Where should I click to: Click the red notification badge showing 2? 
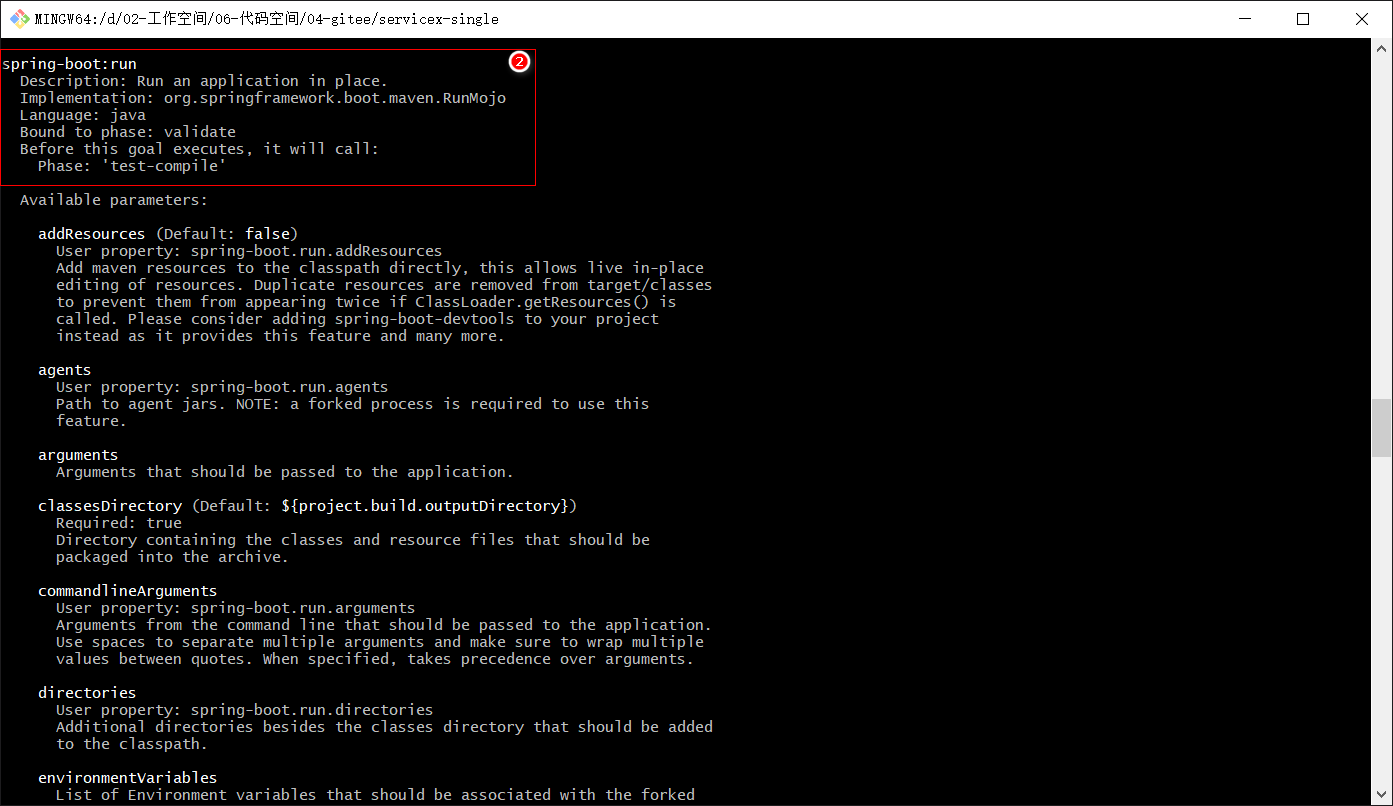(x=519, y=61)
